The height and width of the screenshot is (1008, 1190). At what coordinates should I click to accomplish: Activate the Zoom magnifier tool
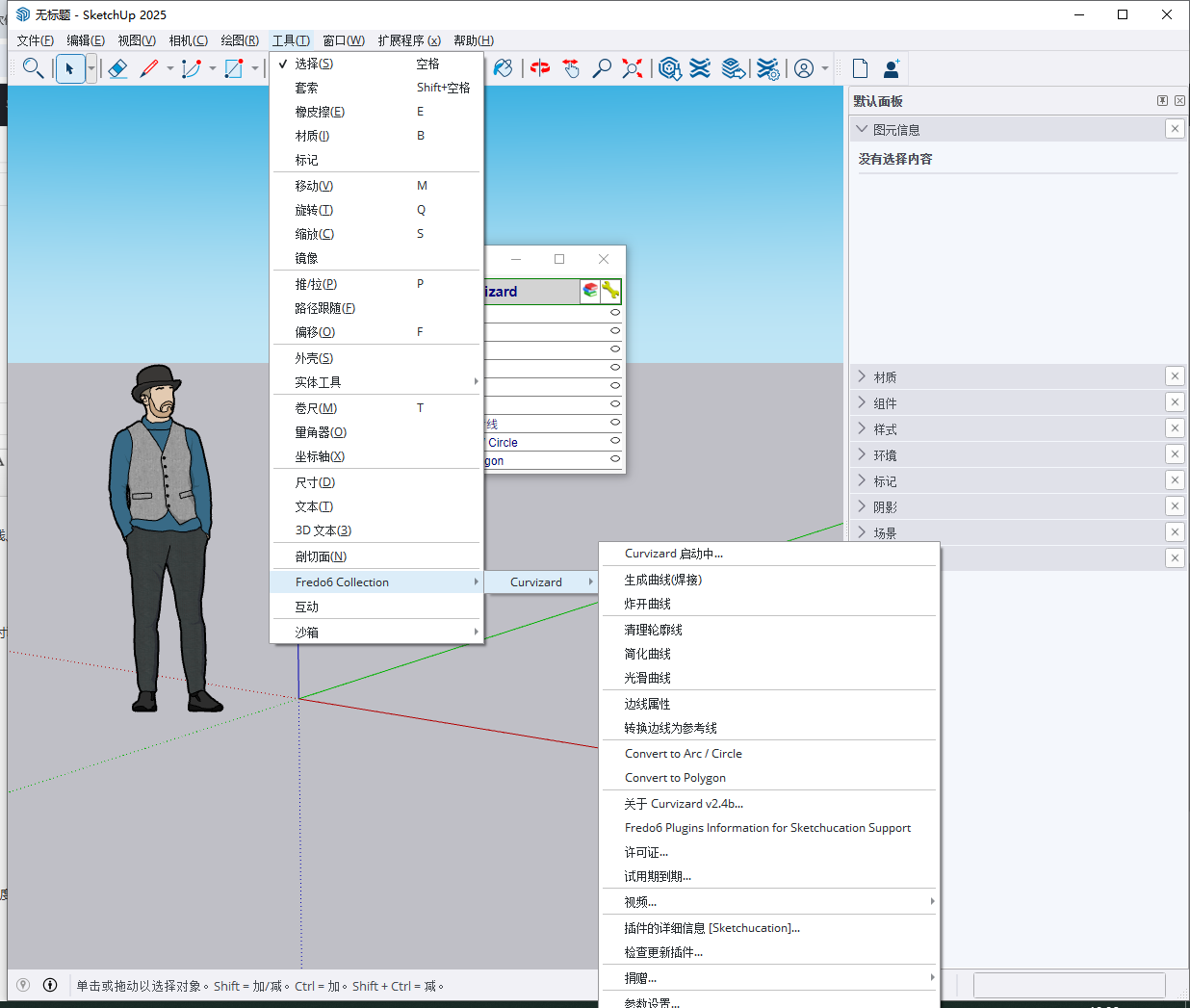click(x=602, y=68)
